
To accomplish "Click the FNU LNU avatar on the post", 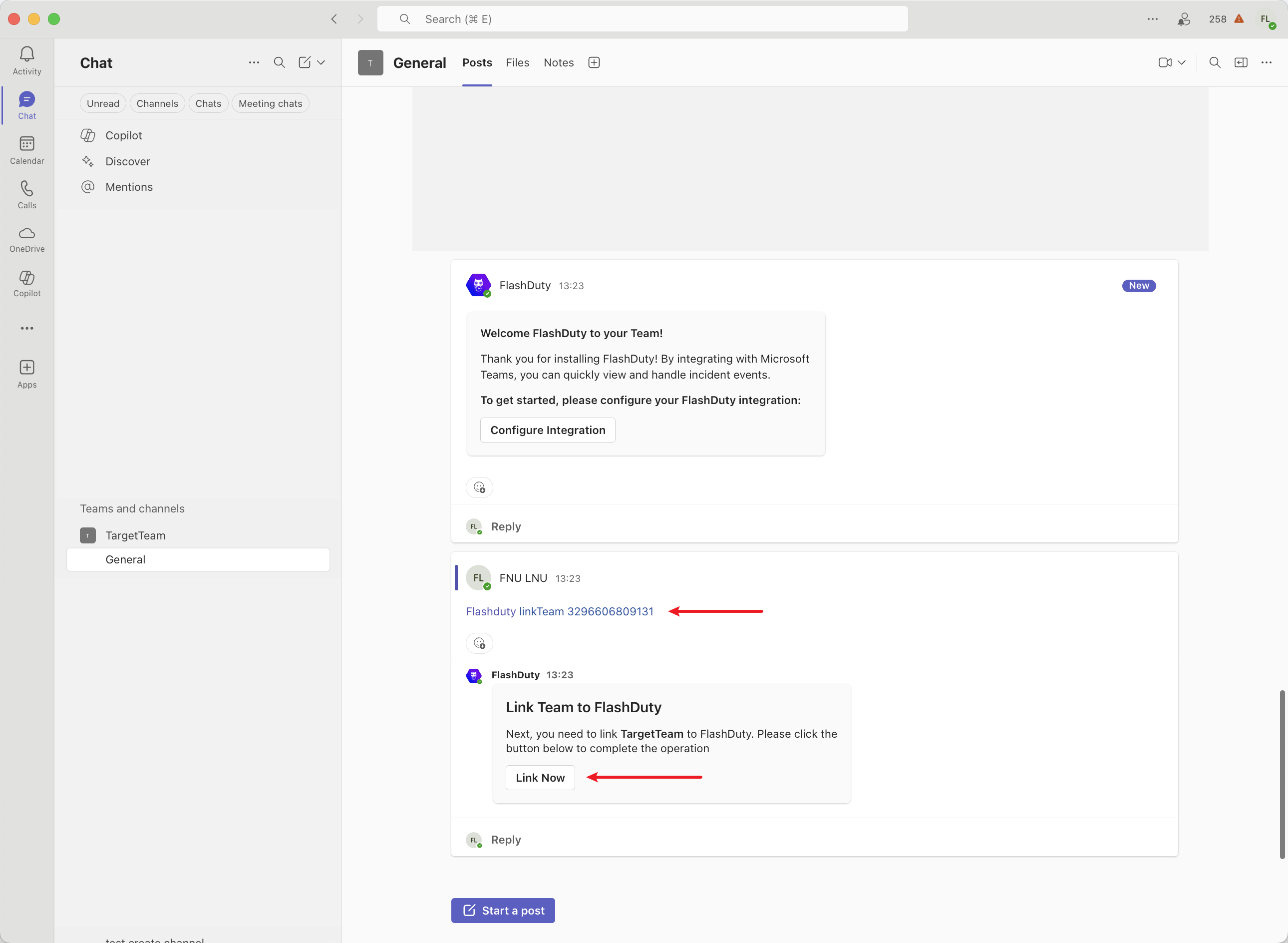I will pyautogui.click(x=478, y=578).
